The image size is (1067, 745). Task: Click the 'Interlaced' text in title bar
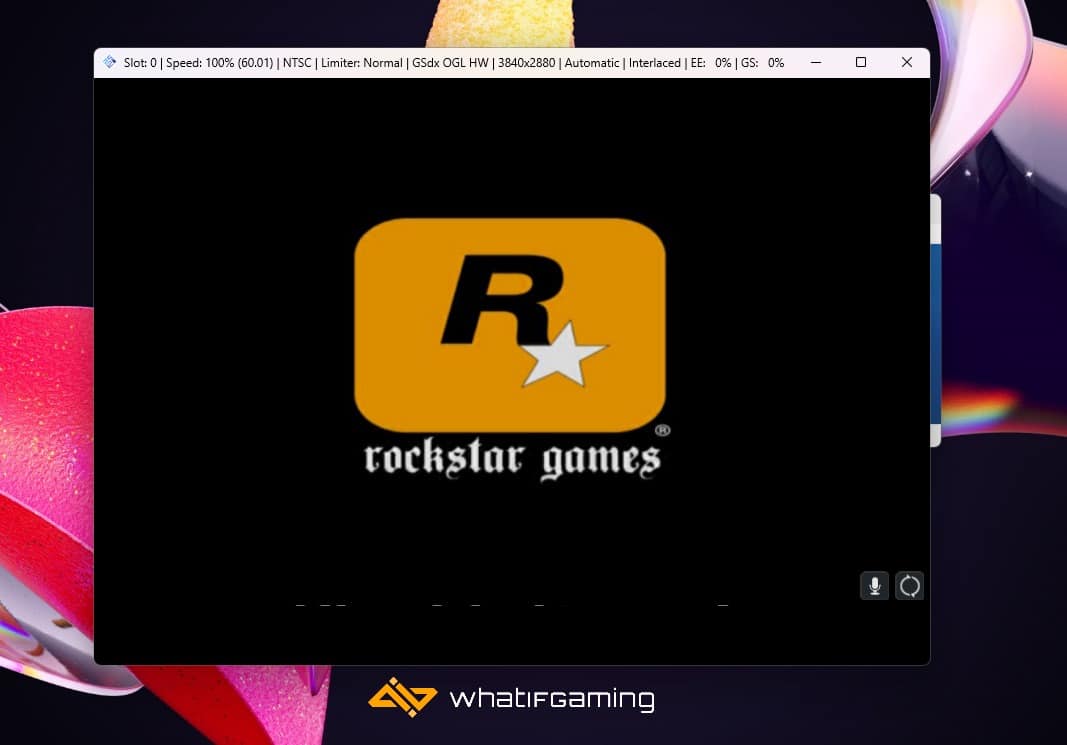pyautogui.click(x=655, y=63)
